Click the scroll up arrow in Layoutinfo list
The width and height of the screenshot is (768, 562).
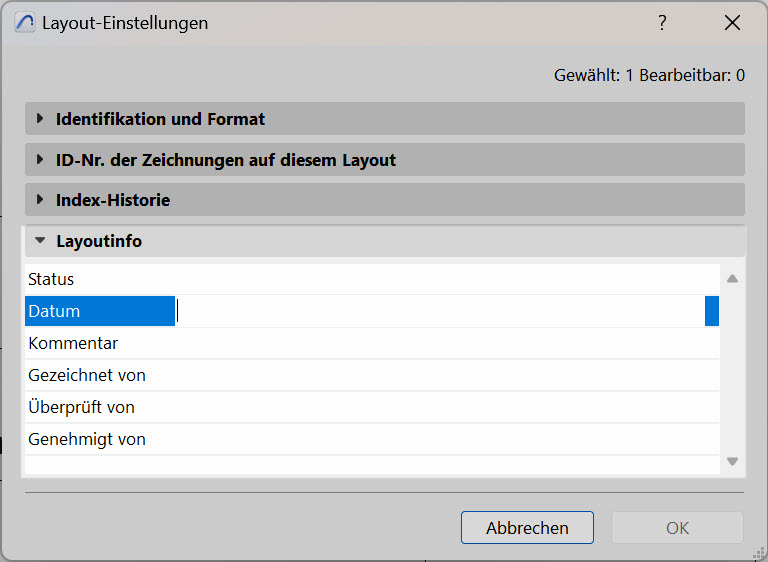point(732,279)
